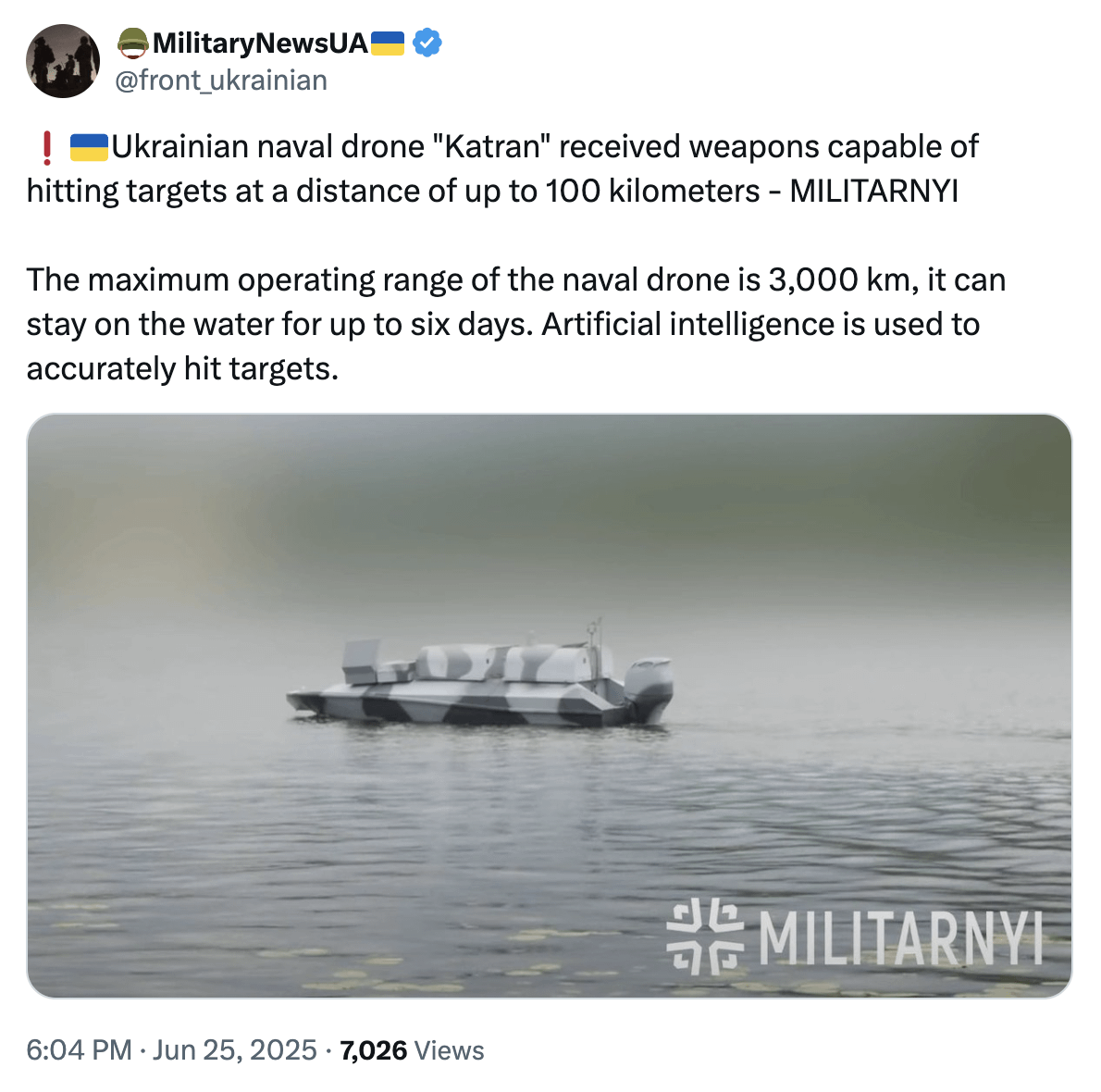Click the blue verified checkmark badge
The height and width of the screenshot is (1092, 1101).
[x=427, y=43]
